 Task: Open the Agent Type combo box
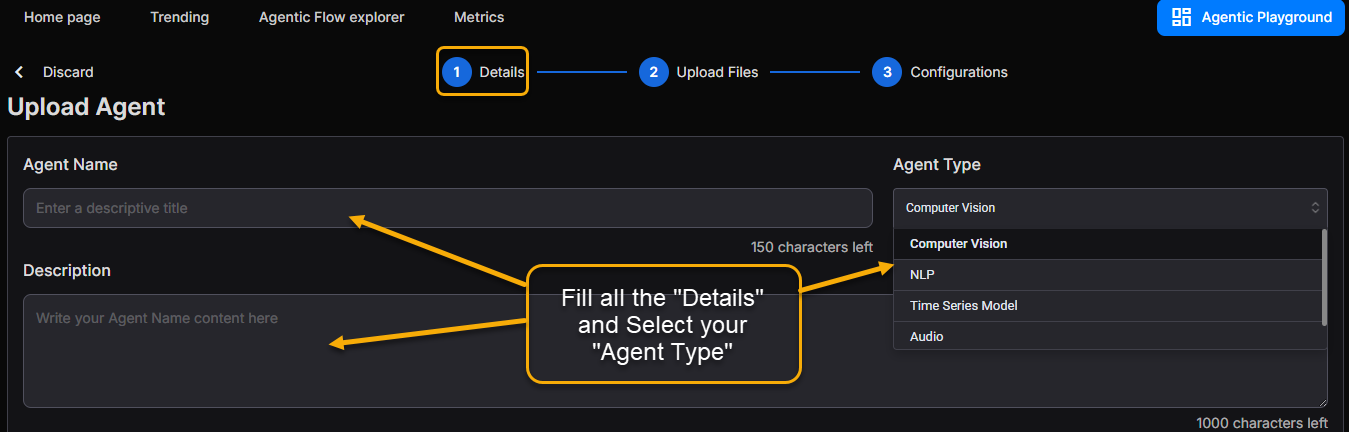click(x=1100, y=208)
